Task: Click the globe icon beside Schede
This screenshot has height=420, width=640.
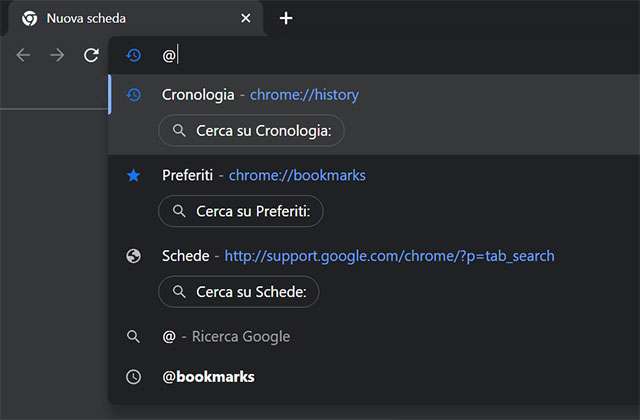Action: pos(134,256)
